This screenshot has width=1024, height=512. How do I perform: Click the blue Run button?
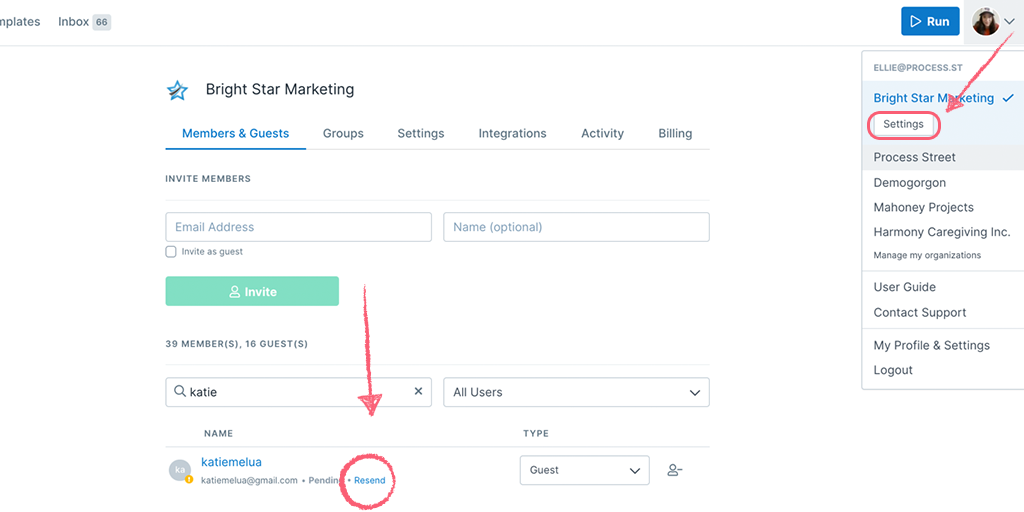tap(930, 21)
